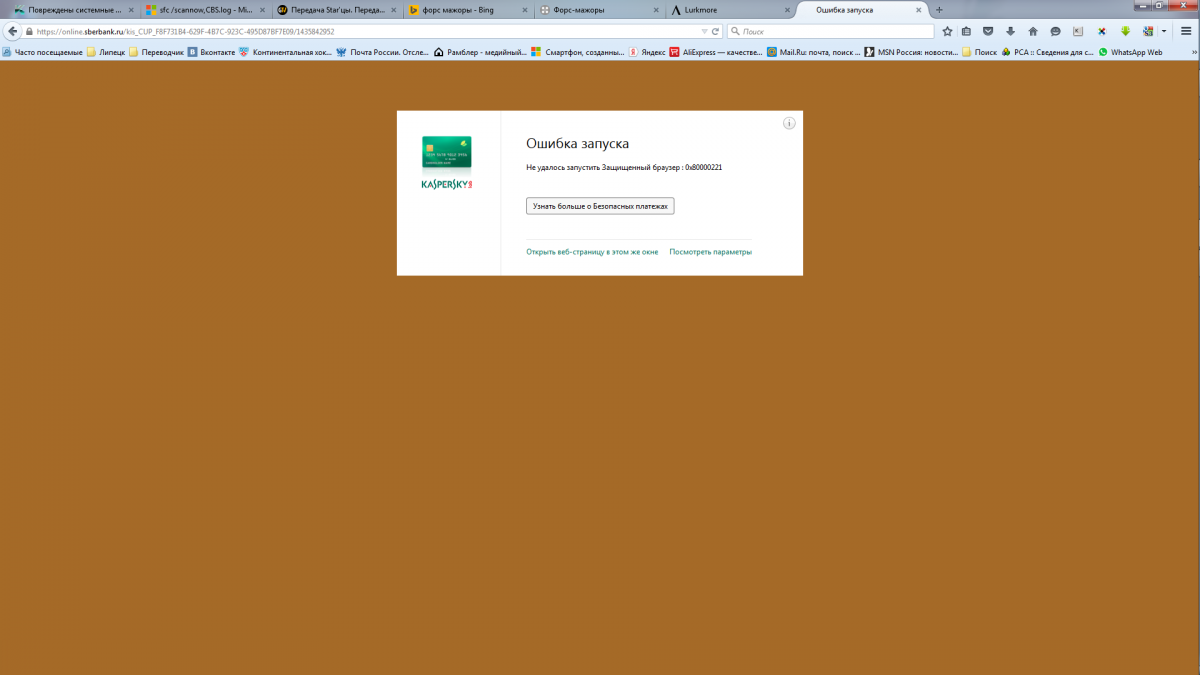Open 'Липецк' bookmark folder
Screen dimensions: 1200x675
(x=106, y=52)
